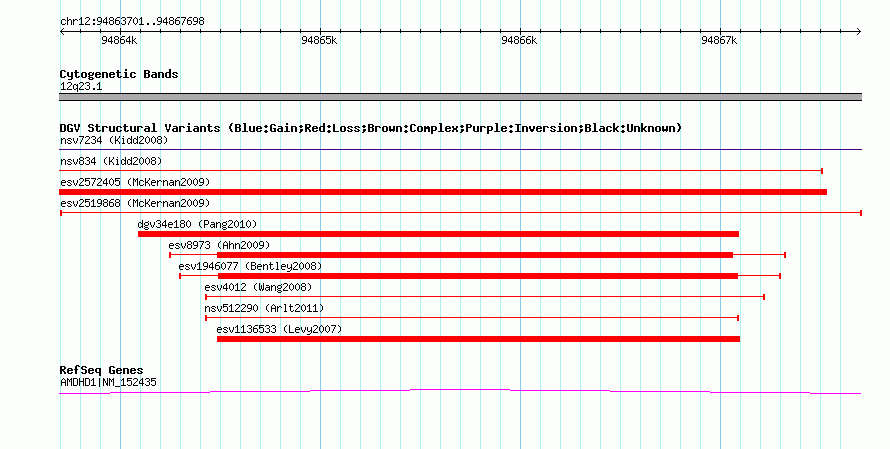This screenshot has width=890, height=449.
Task: Click the esv1946077 (Bentley2008) label
Action: 250,266
